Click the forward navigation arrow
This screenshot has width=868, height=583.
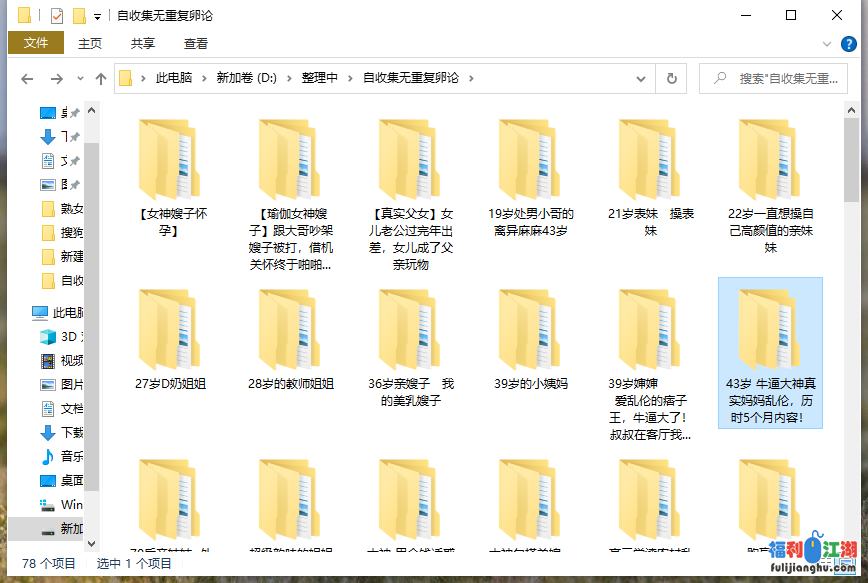click(x=56, y=78)
